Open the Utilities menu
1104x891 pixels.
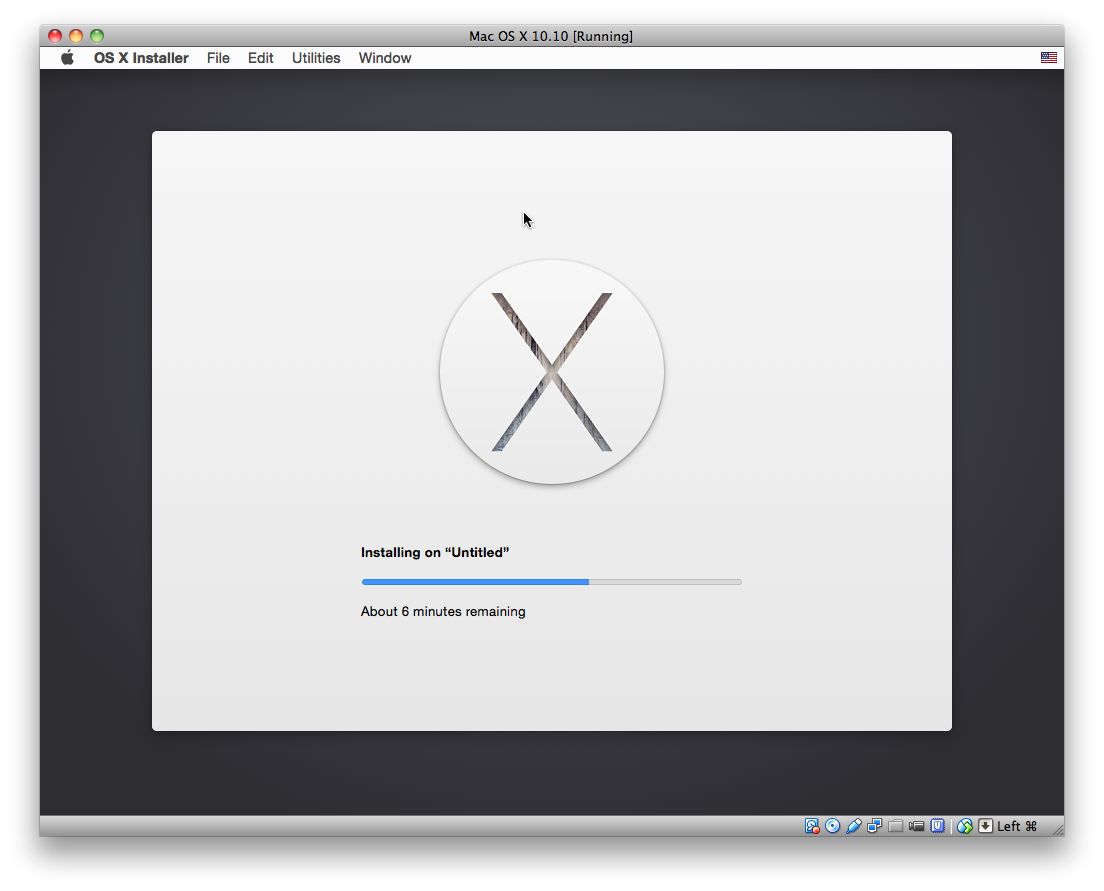(x=316, y=58)
